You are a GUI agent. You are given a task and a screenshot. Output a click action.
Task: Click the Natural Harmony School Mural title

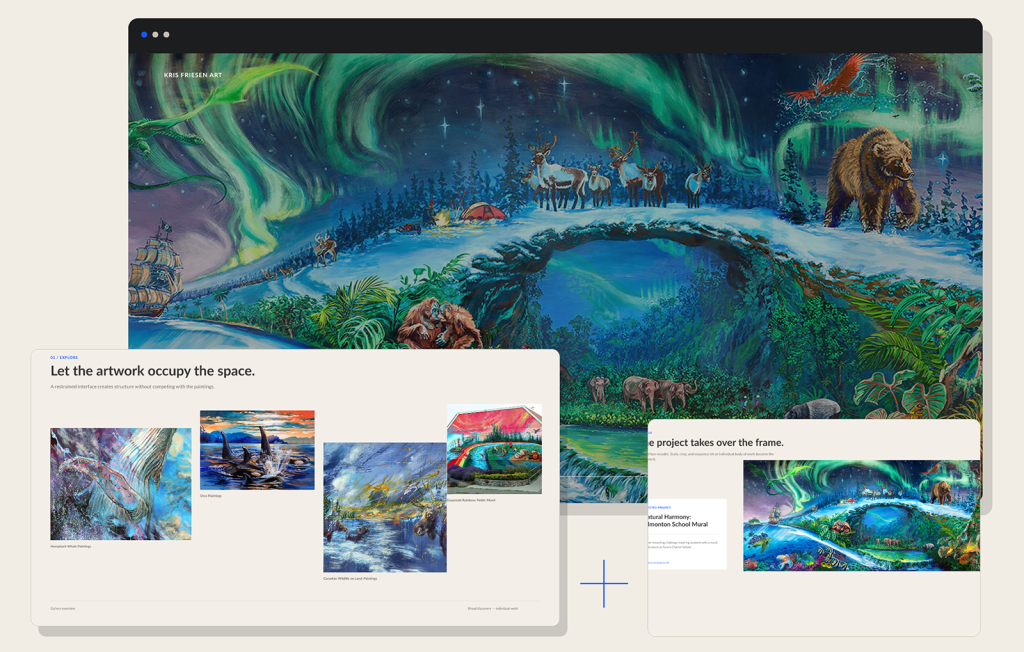(678, 521)
